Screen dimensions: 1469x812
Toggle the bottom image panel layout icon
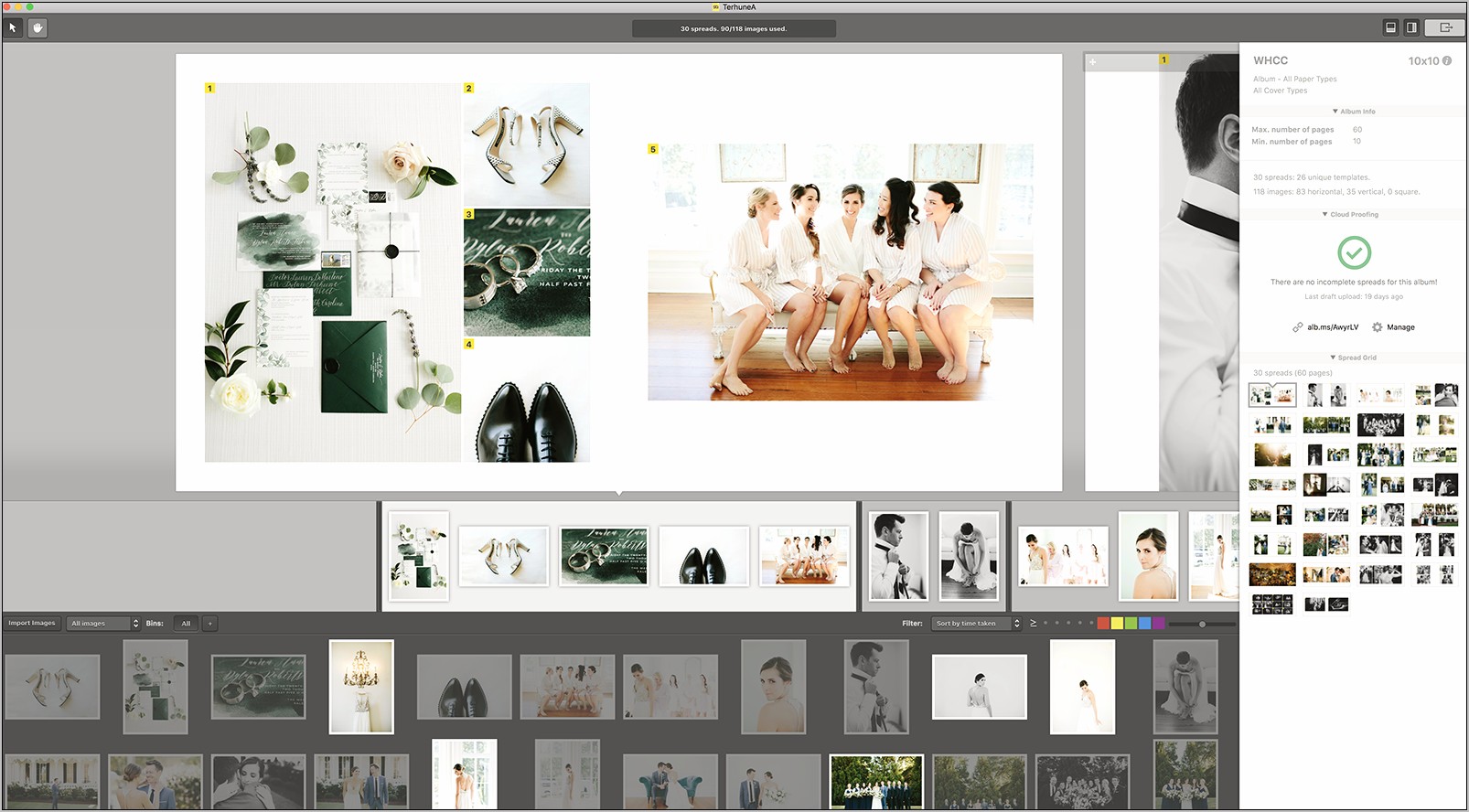(x=1390, y=28)
